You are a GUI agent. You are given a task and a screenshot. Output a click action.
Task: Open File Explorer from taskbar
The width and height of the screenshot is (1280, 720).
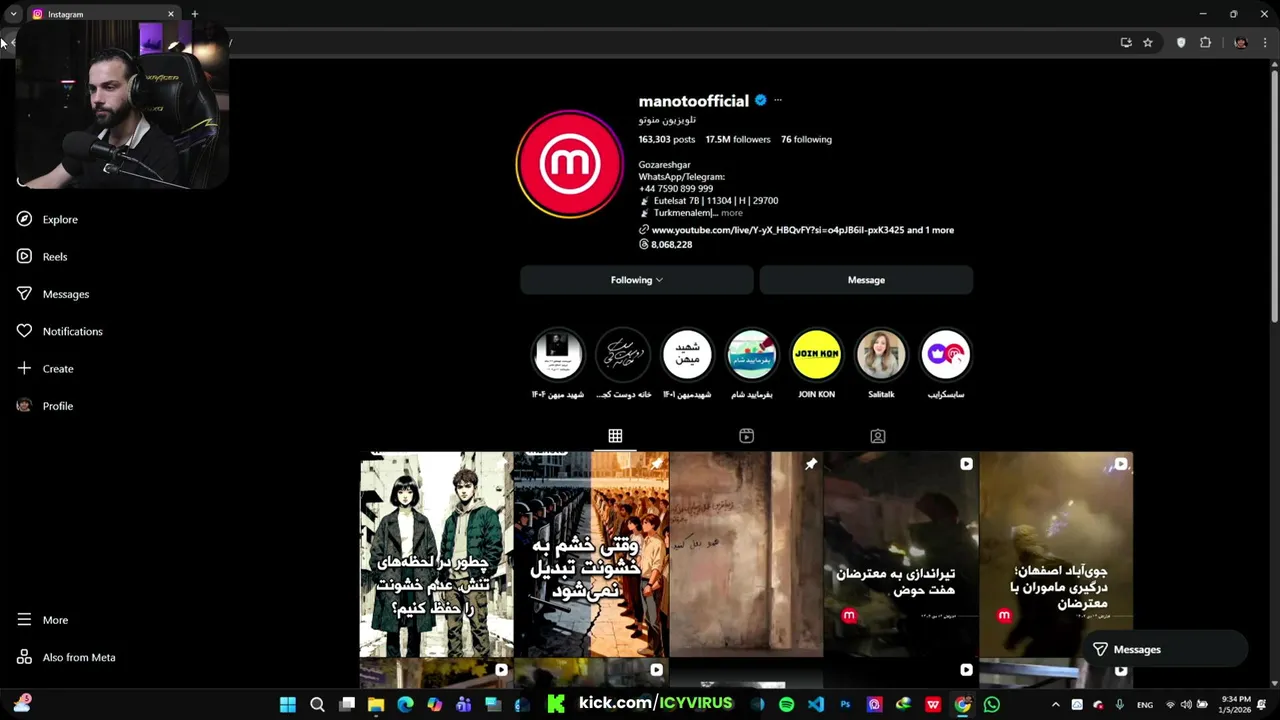[x=376, y=705]
